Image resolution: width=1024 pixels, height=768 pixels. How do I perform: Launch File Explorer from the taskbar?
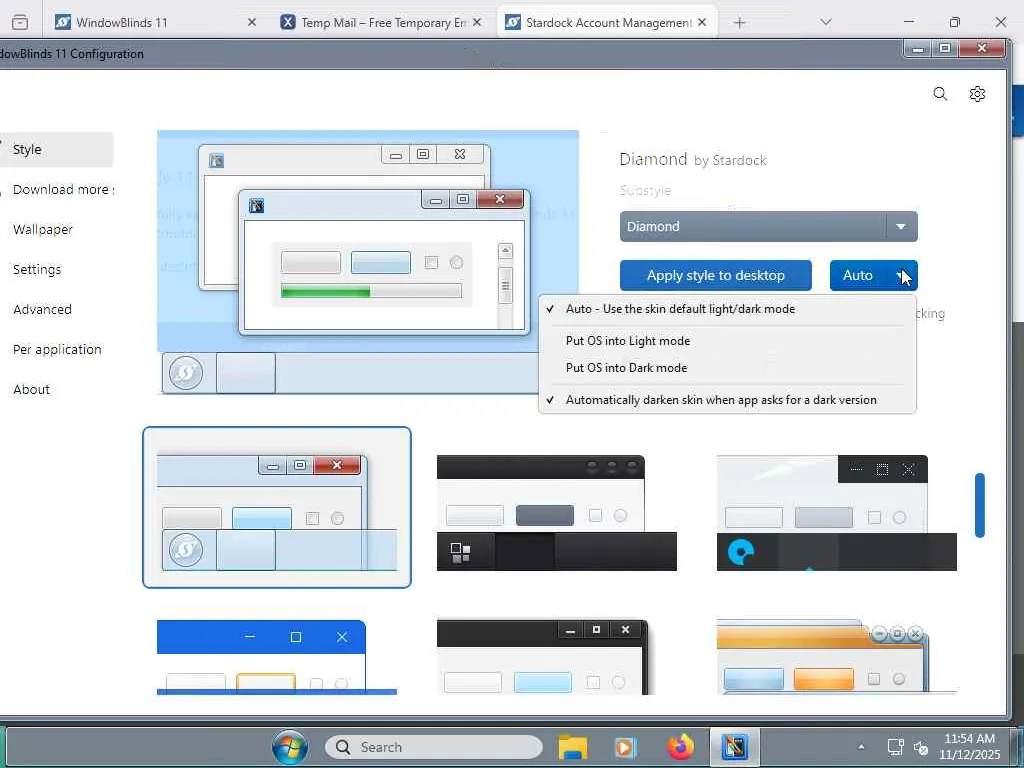pos(573,747)
